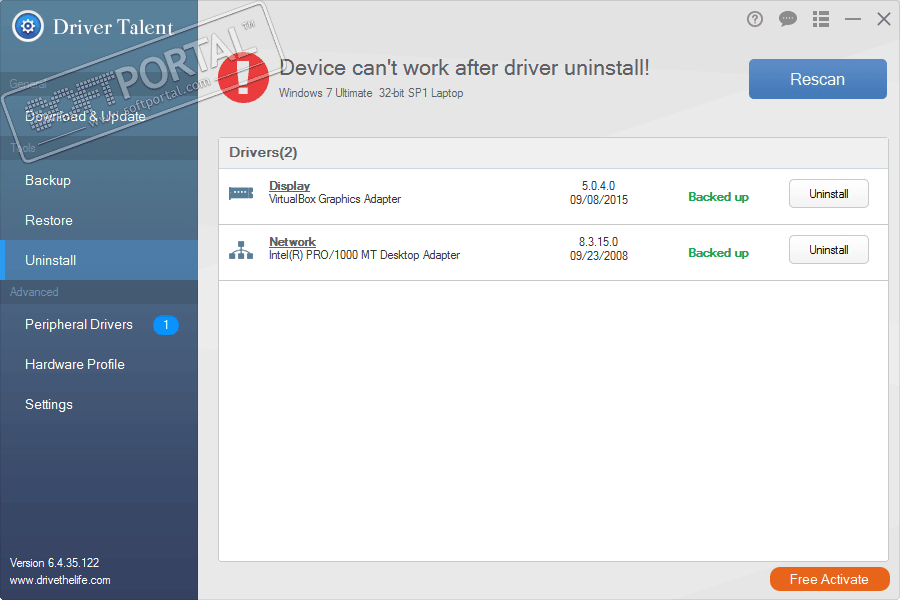
Task: Click the date 09/23/2008
Action: point(599,256)
